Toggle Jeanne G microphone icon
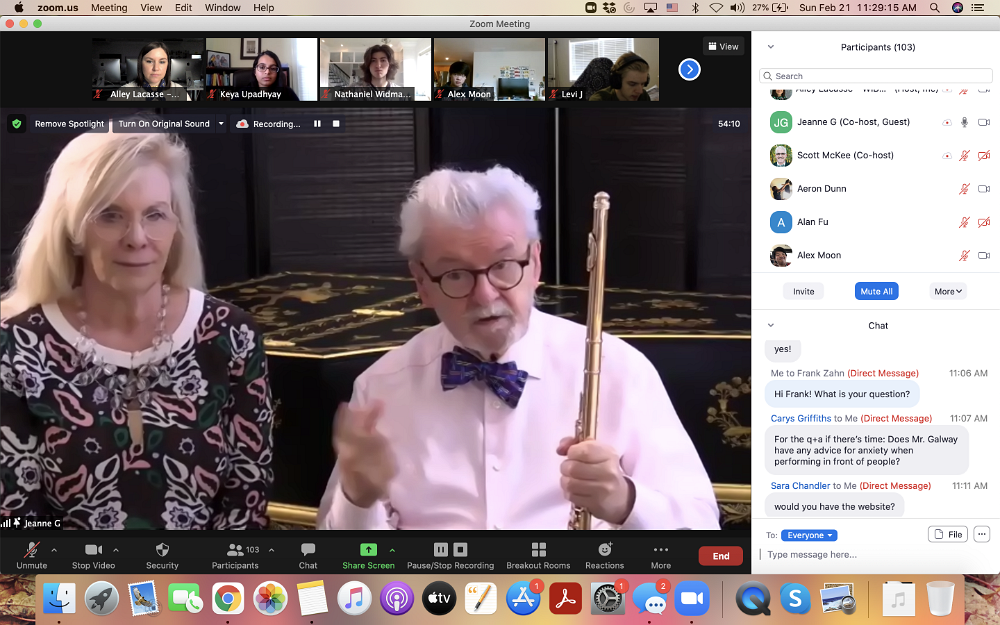This screenshot has width=1000, height=625. click(964, 122)
